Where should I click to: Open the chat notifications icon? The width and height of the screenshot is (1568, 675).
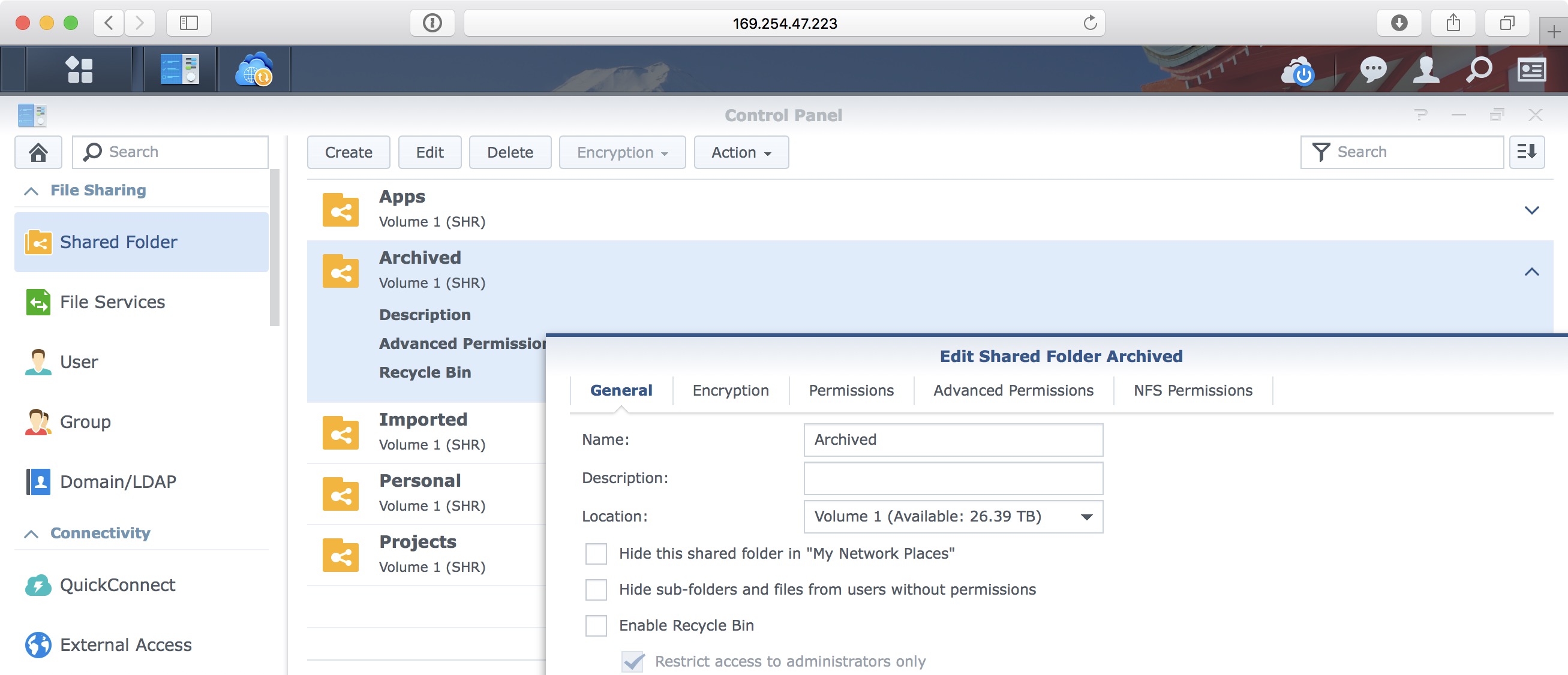pos(1372,71)
